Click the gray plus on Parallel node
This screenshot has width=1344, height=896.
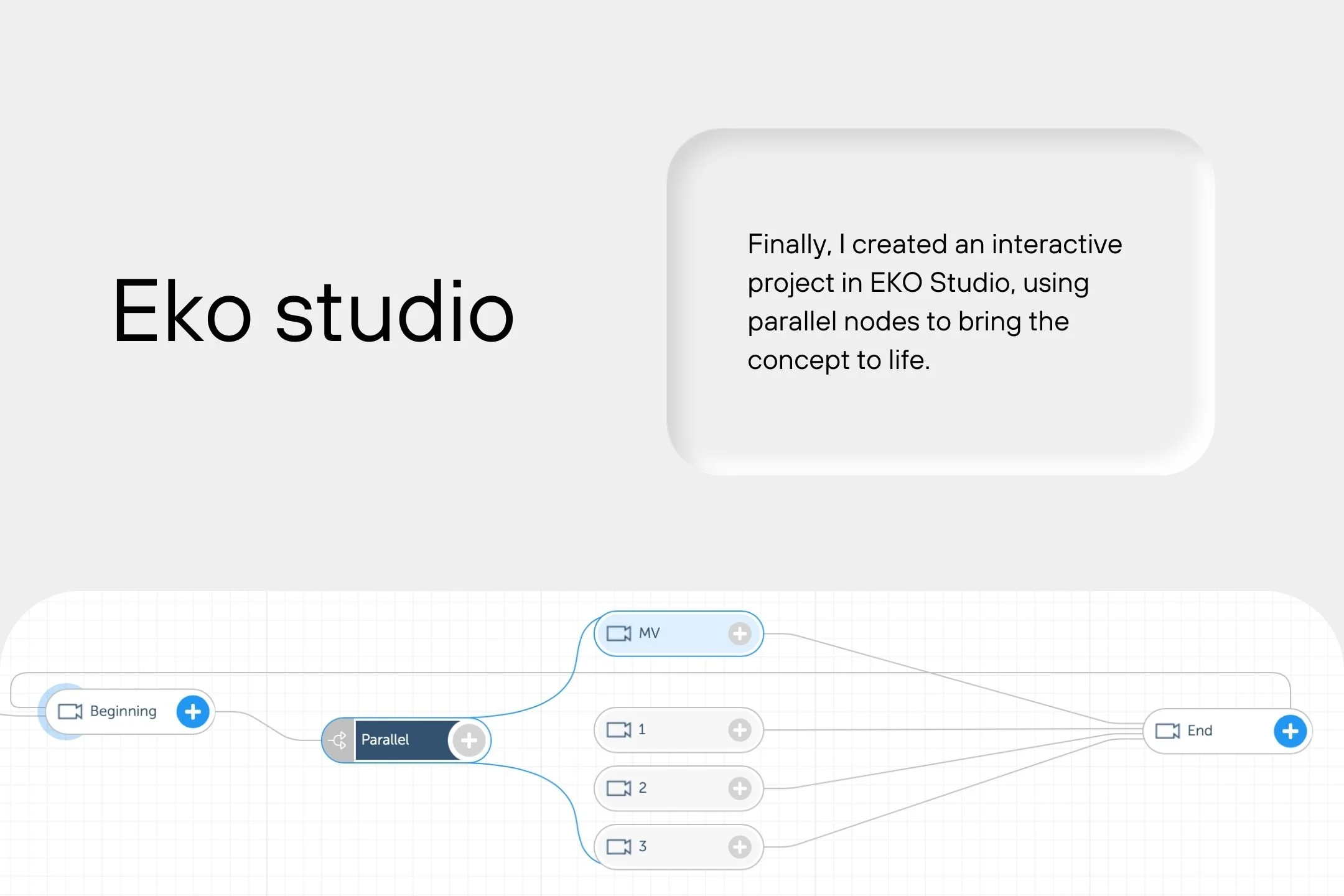point(469,740)
